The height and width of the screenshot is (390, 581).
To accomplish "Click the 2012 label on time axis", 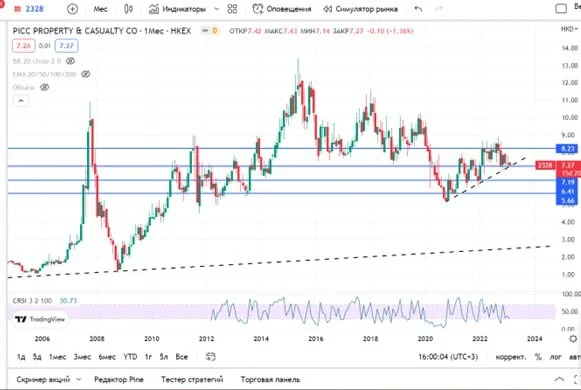I will click(x=206, y=339).
